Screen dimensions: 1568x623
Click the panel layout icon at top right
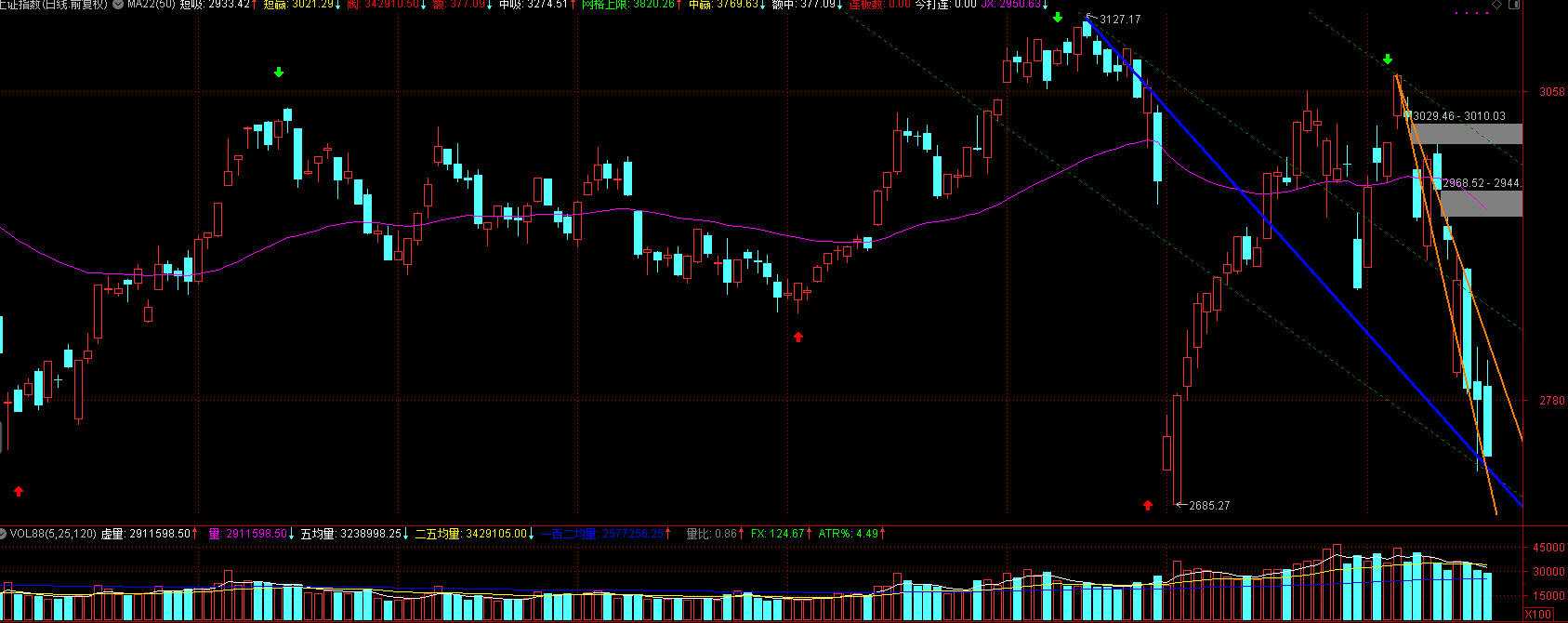1513,5
